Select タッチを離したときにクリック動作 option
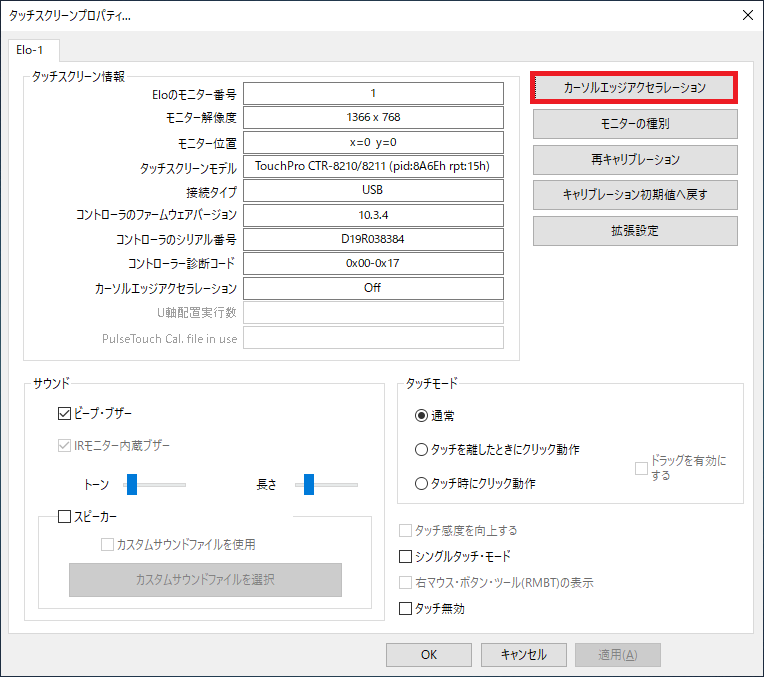Image resolution: width=764 pixels, height=677 pixels. click(x=421, y=450)
